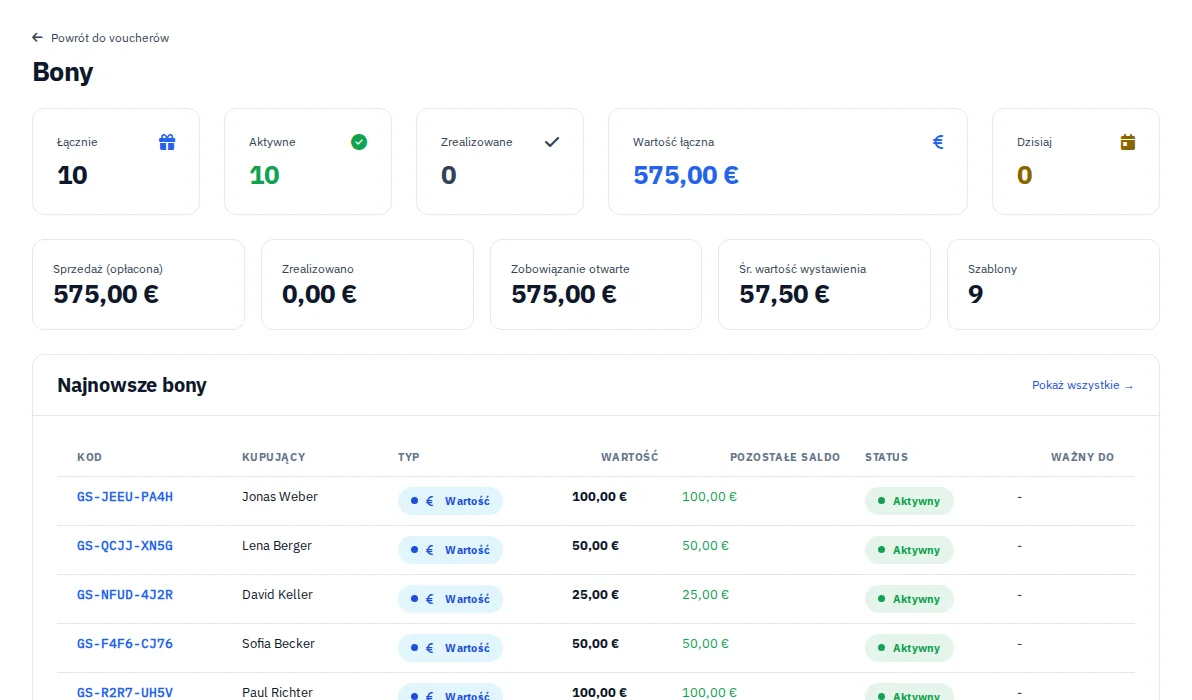Click the KOD column header

[x=90, y=457]
